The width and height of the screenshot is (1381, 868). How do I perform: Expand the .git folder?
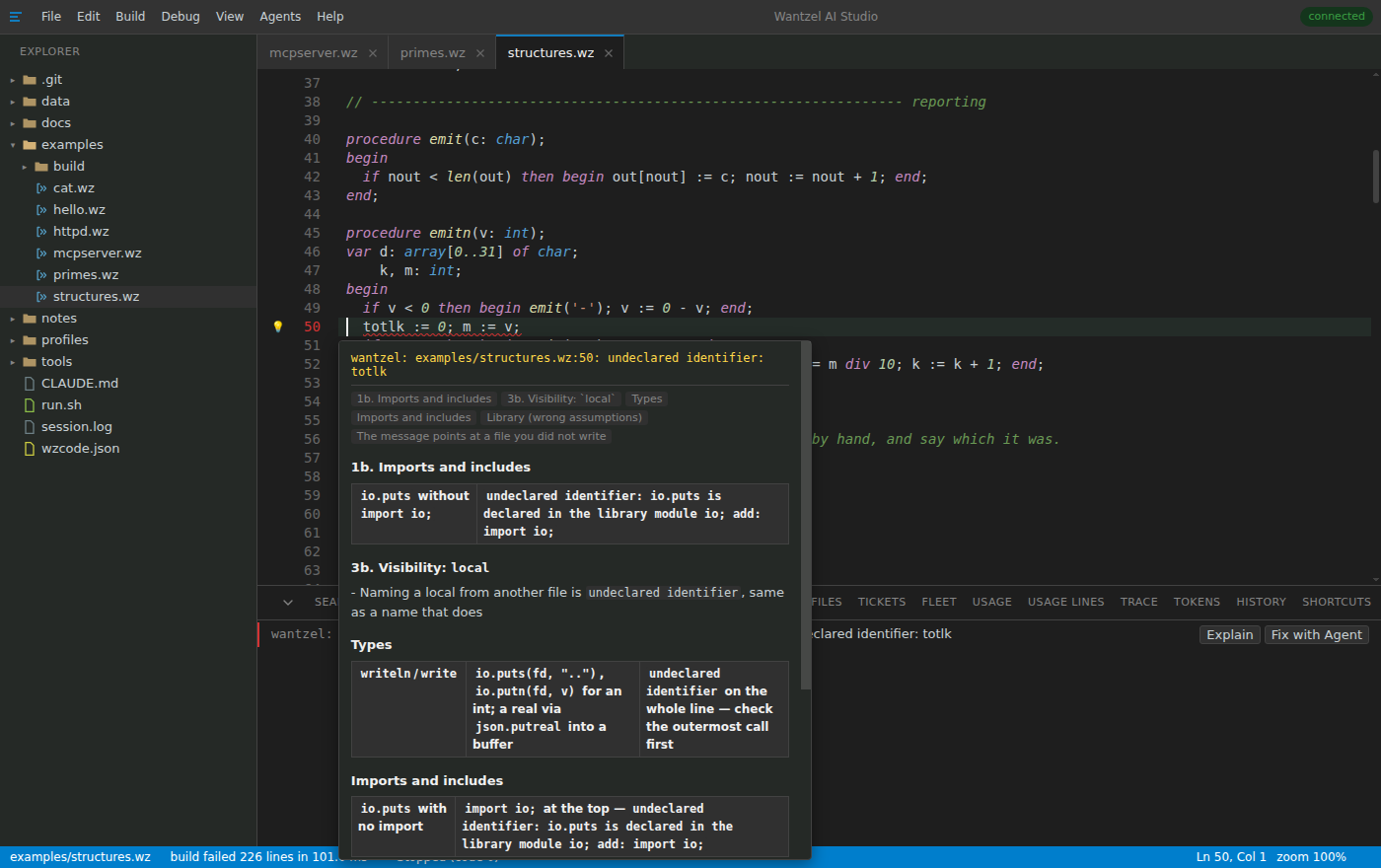pos(13,80)
